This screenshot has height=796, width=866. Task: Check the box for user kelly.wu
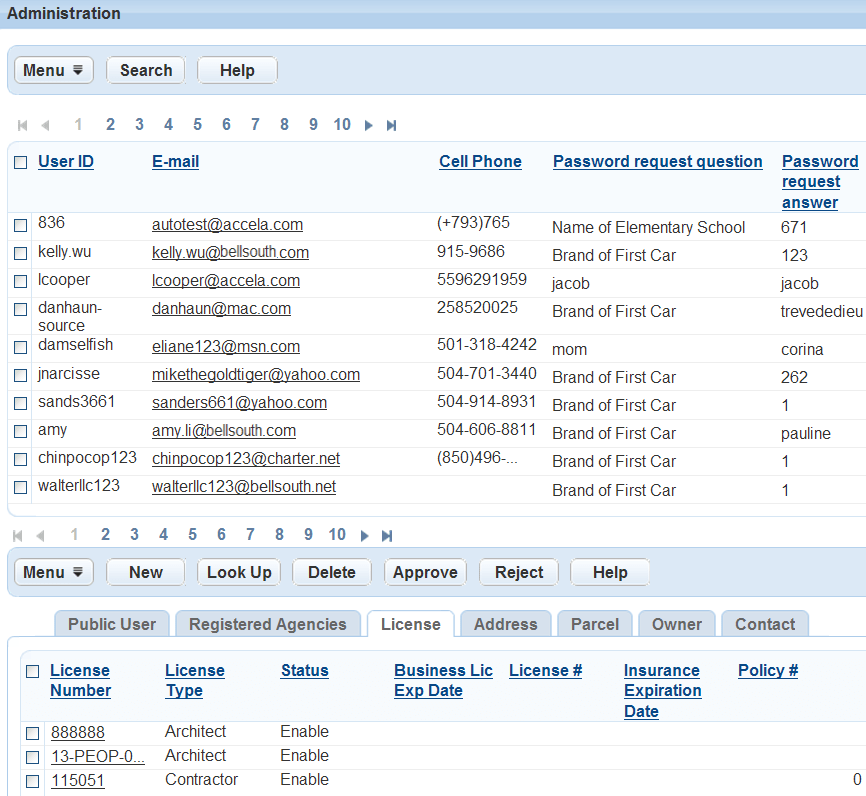(x=21, y=254)
